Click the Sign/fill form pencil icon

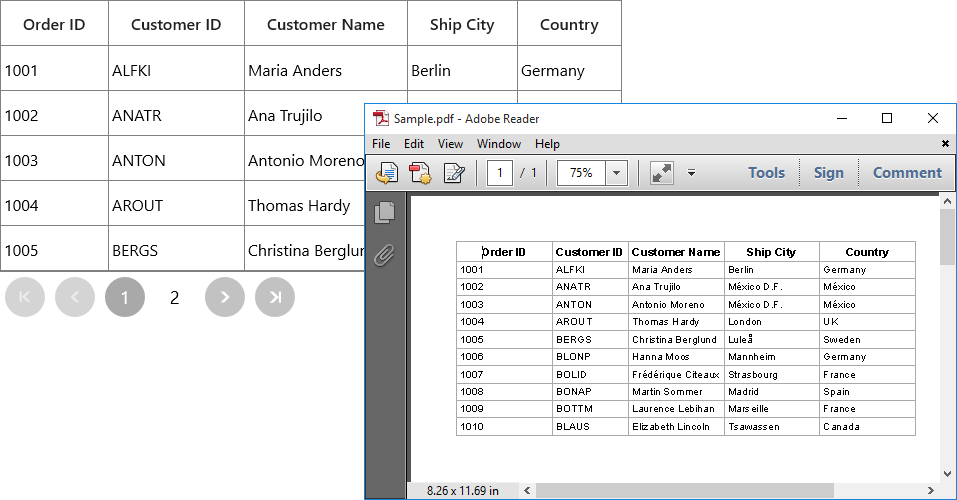pos(454,173)
